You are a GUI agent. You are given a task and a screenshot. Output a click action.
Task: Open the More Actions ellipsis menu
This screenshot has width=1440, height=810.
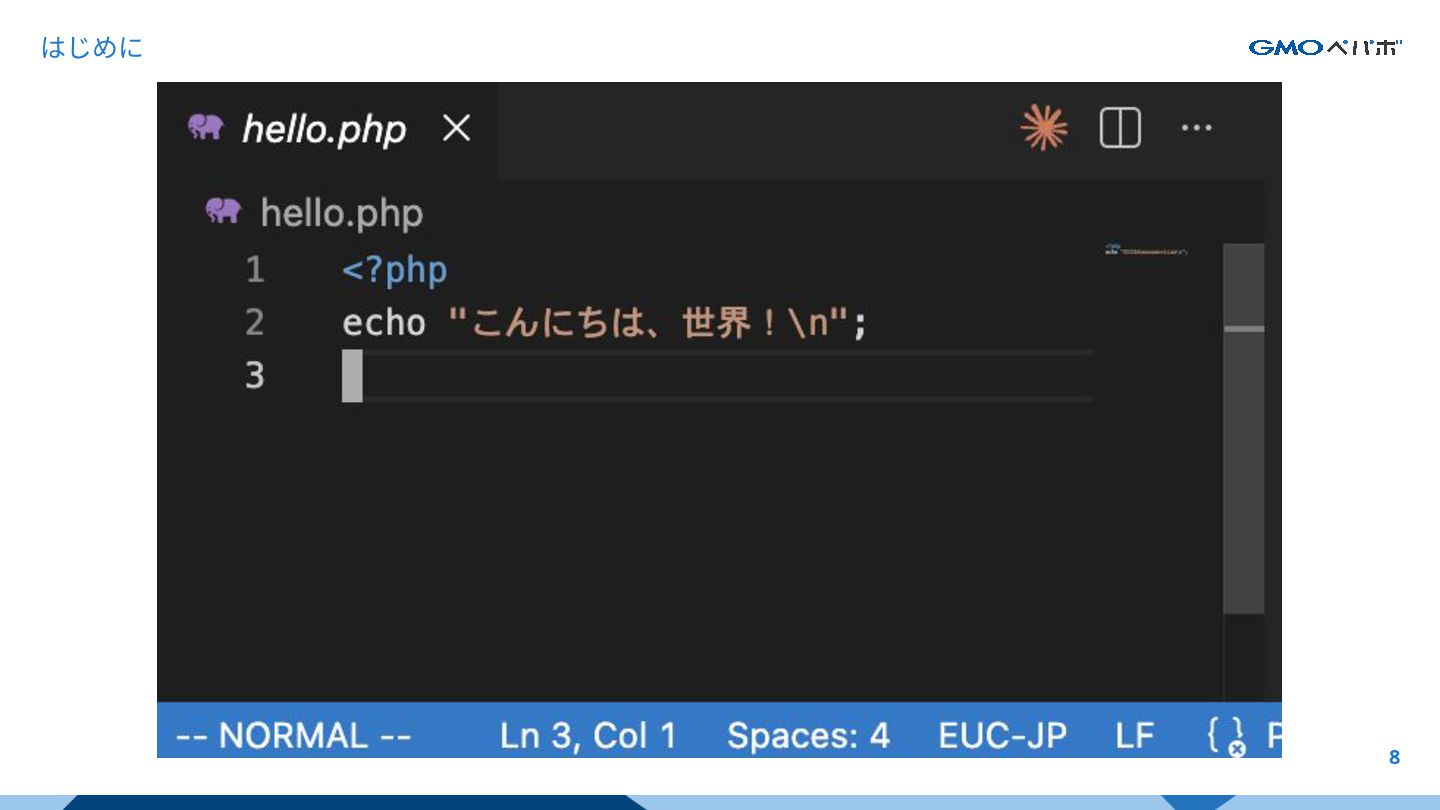(x=1196, y=128)
